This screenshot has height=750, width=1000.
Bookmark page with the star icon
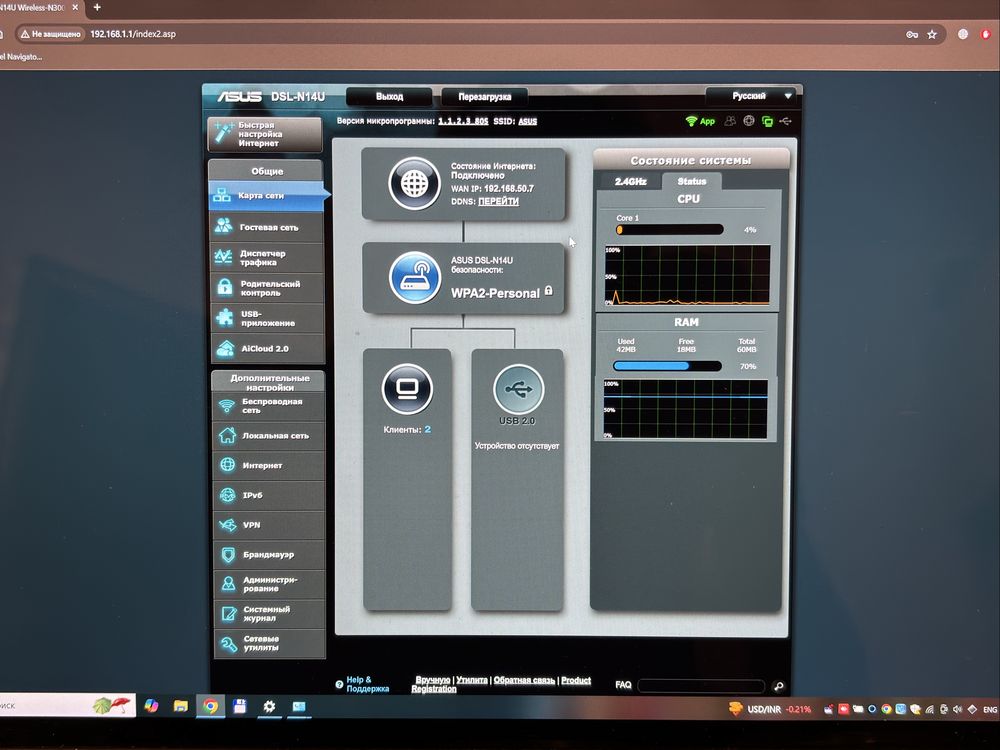pos(932,34)
